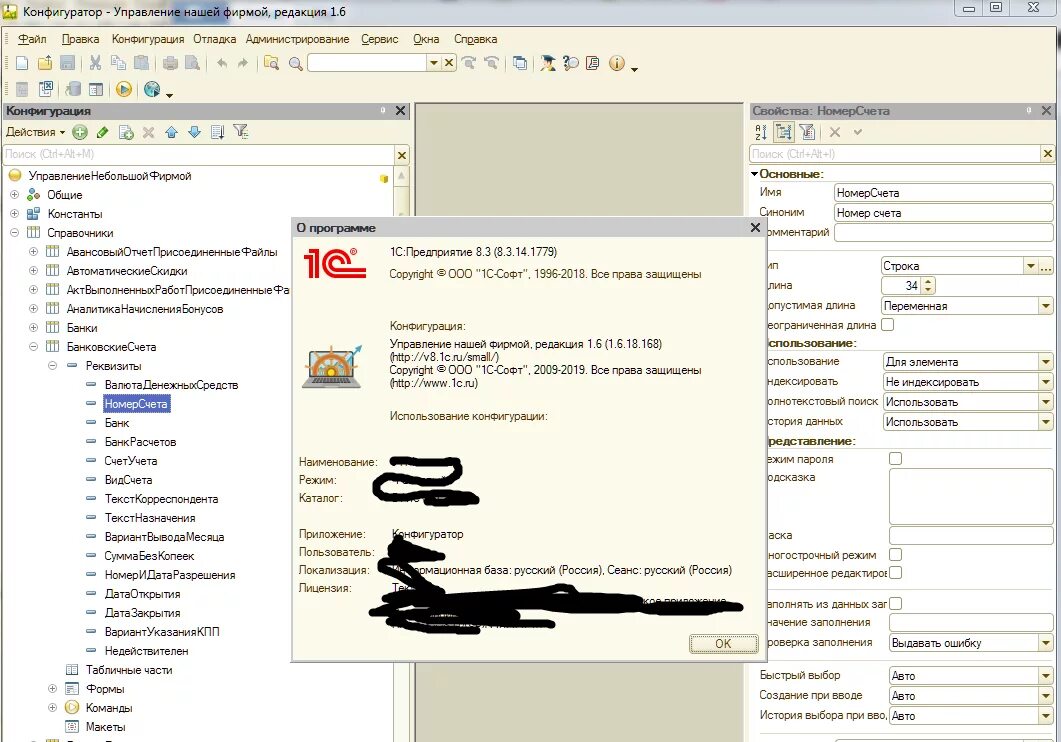Toggle properties by category icon

pos(784,133)
